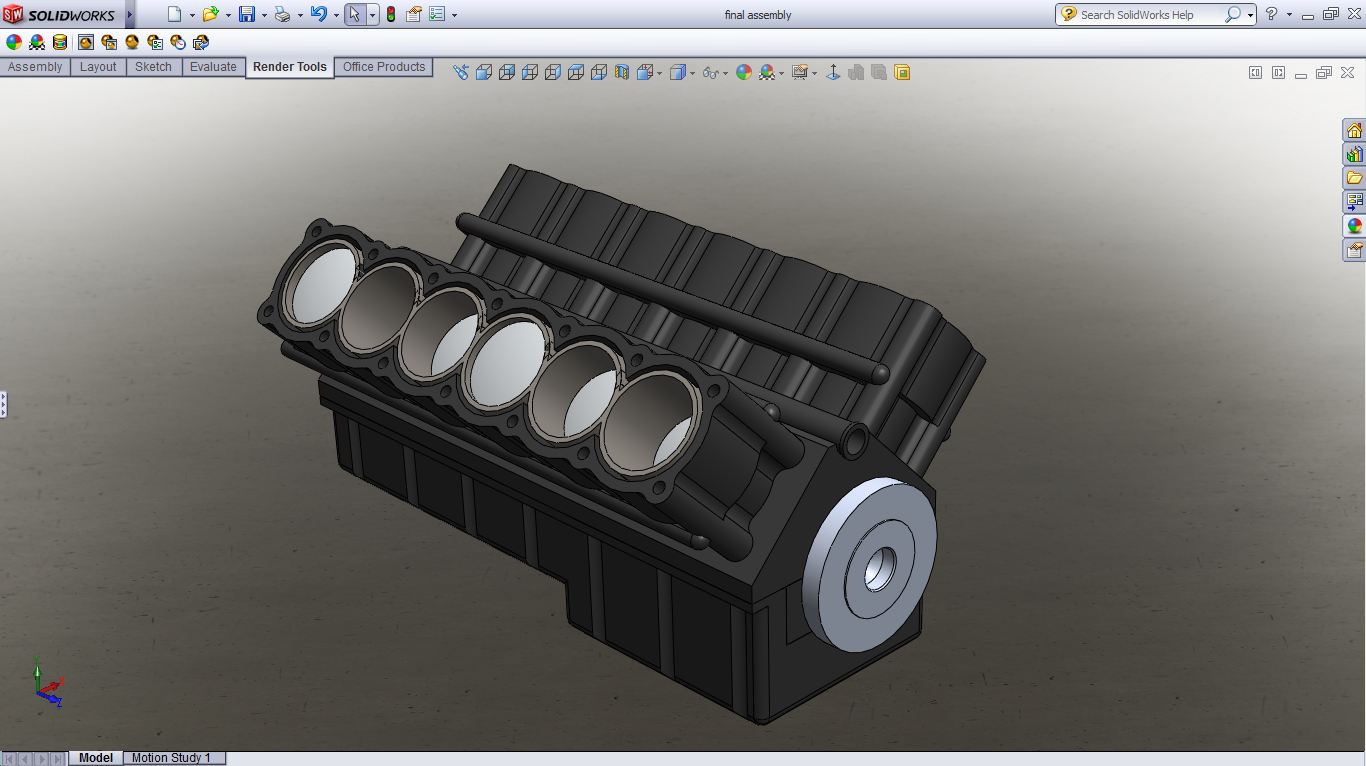This screenshot has width=1366, height=766.
Task: Click the Undo arrow icon
Action: pos(319,14)
